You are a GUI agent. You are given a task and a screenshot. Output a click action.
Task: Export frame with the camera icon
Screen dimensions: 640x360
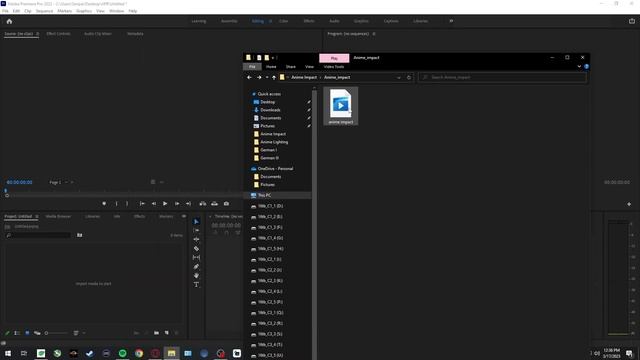(226, 204)
